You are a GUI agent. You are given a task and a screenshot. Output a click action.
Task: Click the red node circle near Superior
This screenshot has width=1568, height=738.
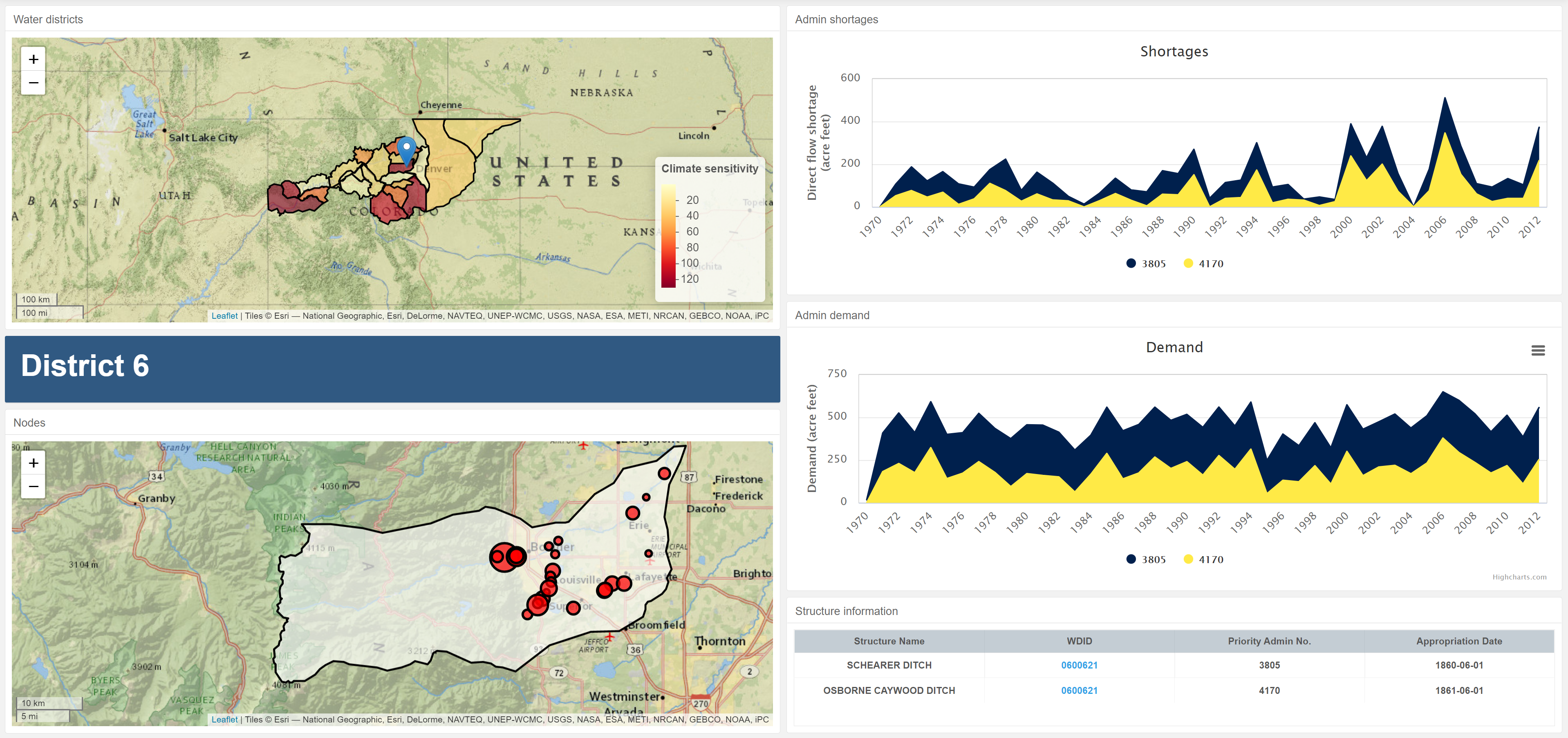573,607
